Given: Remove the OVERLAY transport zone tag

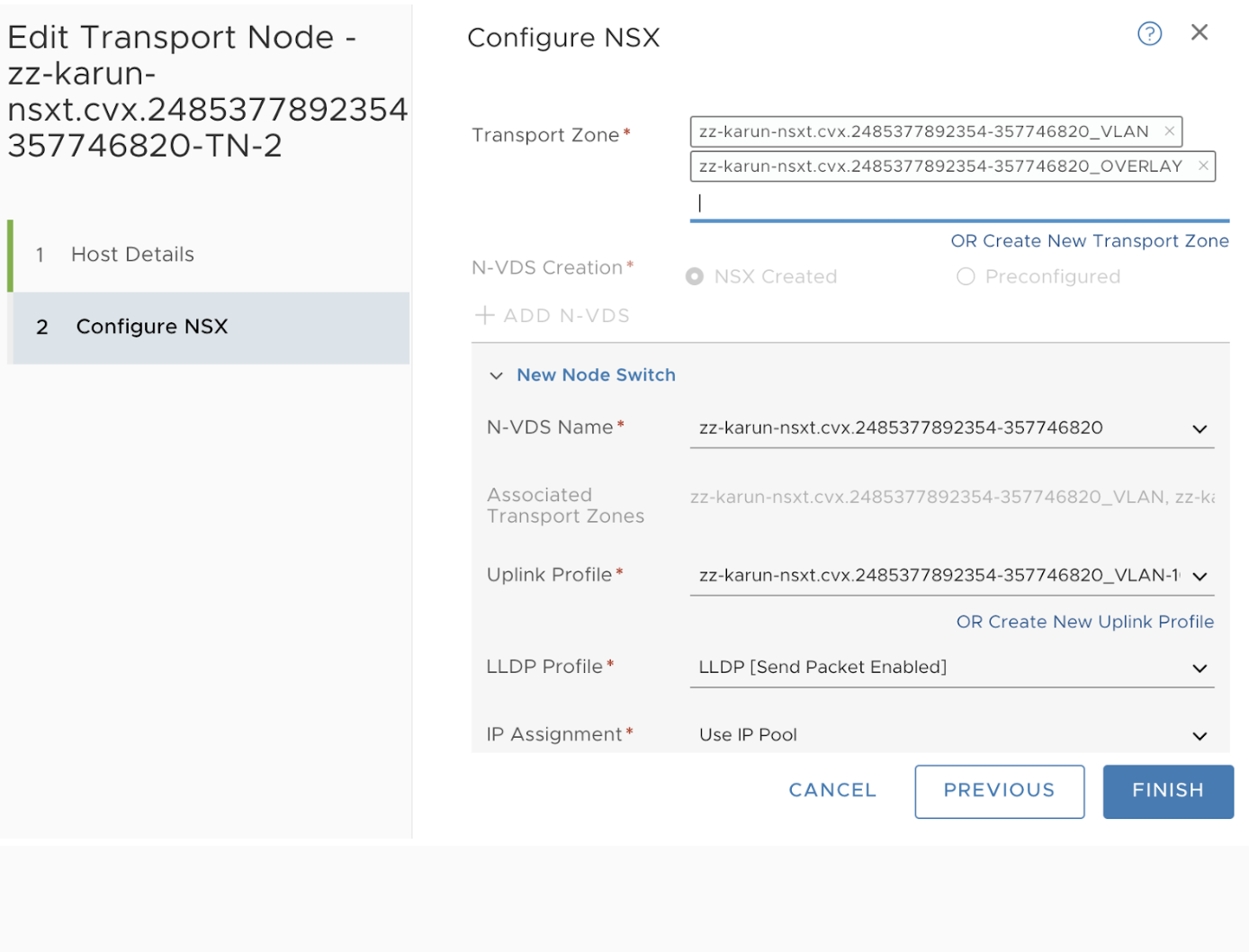Looking at the screenshot, I should [x=1203, y=166].
